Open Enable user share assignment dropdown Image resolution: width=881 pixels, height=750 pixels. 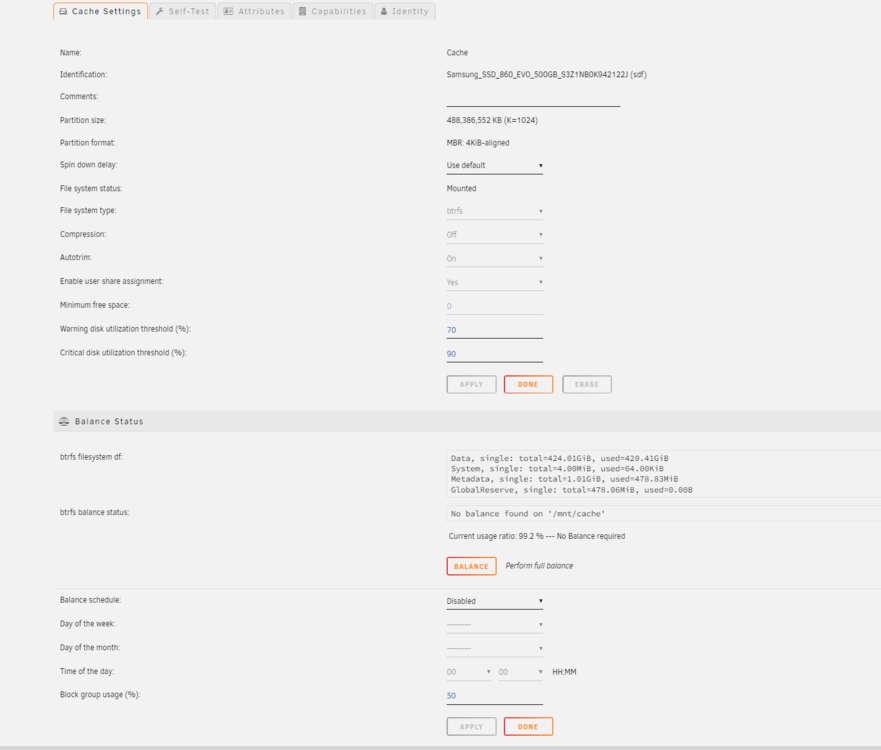[x=494, y=283]
